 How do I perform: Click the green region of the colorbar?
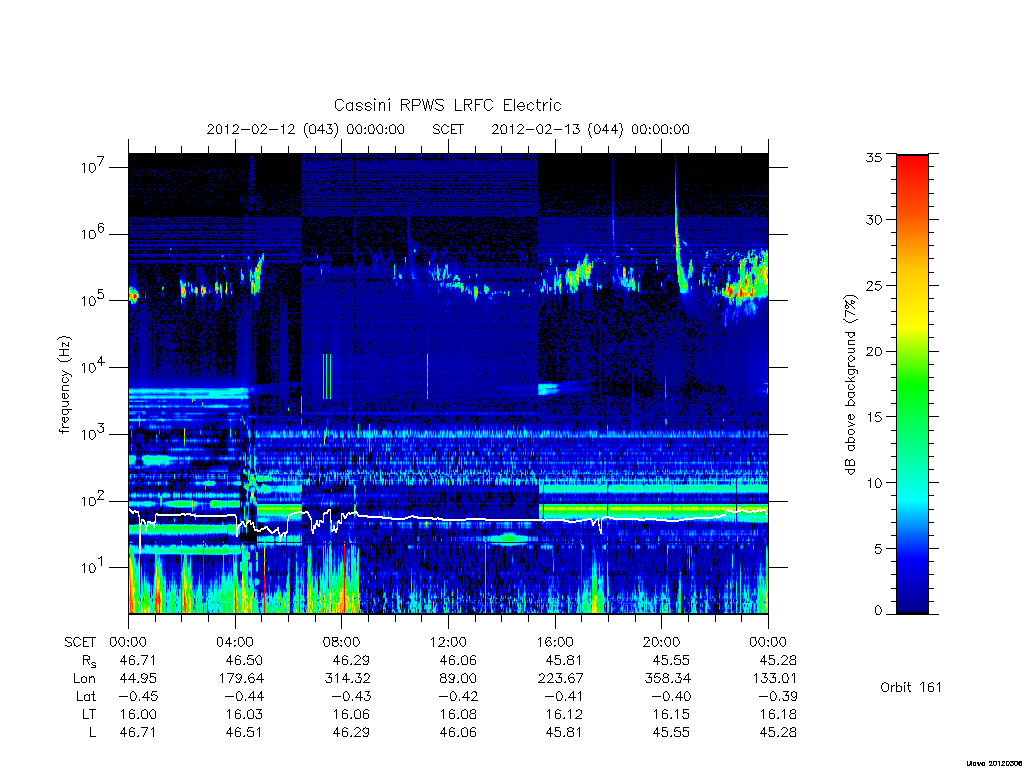point(912,385)
